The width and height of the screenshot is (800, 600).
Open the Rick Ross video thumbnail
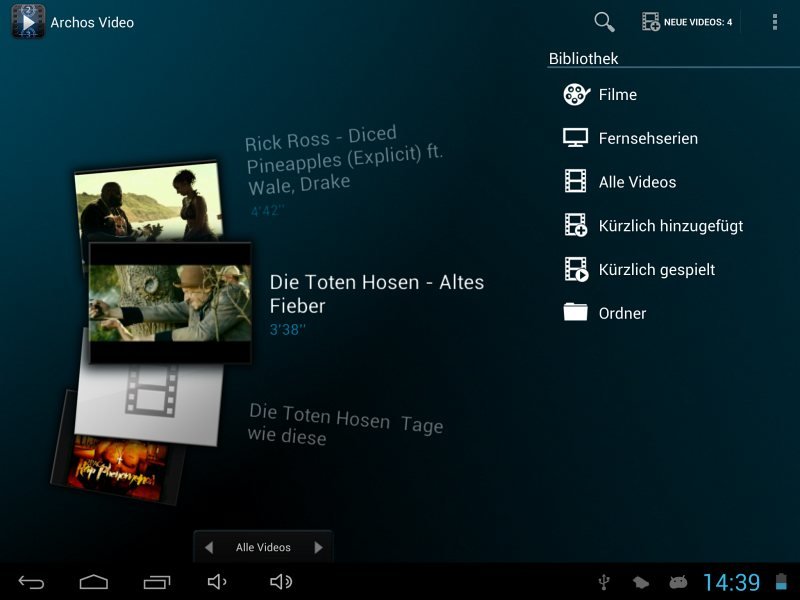click(148, 202)
